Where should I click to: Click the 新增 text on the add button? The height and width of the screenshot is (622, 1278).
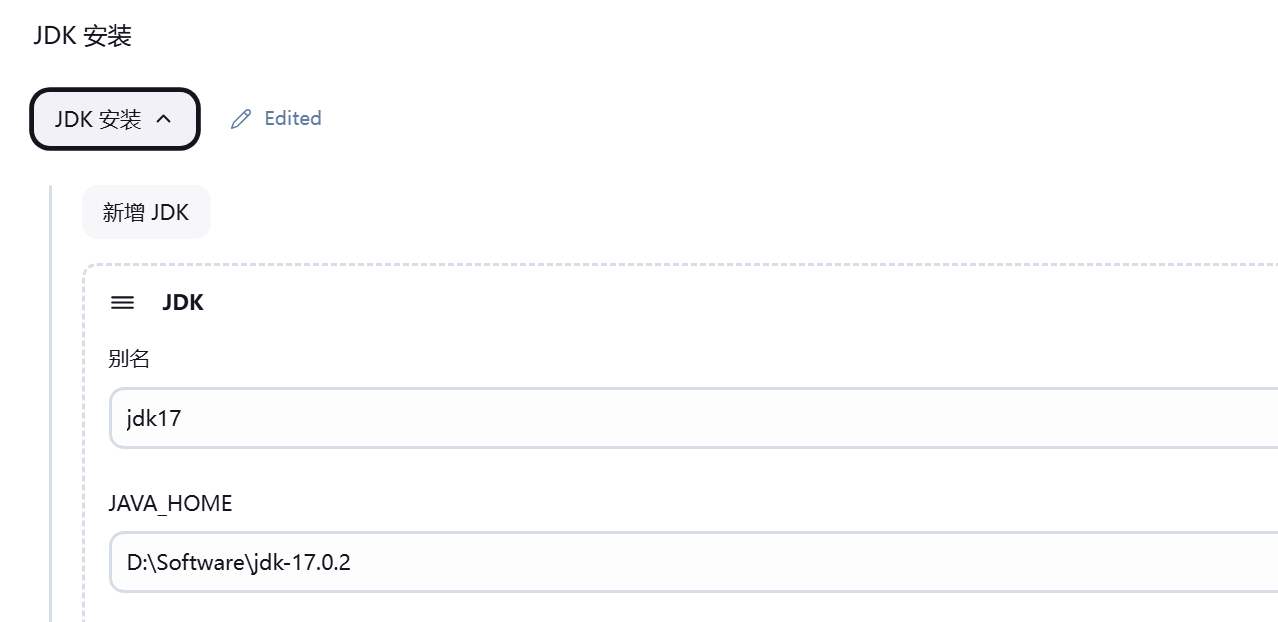124,212
